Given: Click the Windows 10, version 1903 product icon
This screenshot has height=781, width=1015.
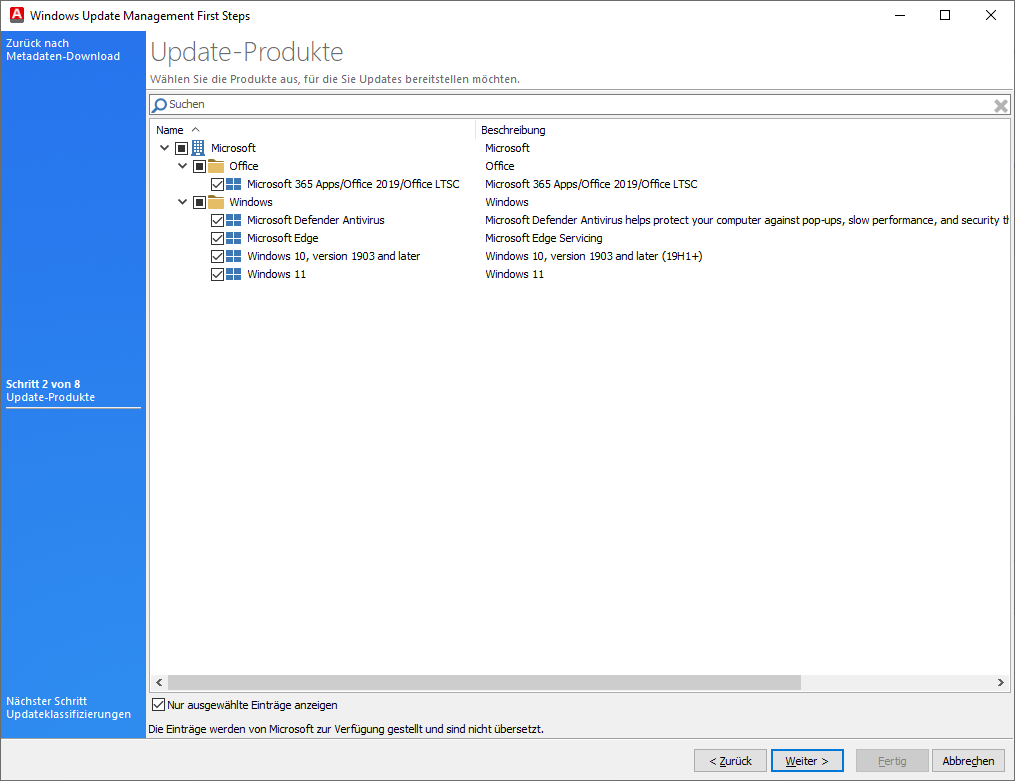Looking at the screenshot, I should pos(235,255).
